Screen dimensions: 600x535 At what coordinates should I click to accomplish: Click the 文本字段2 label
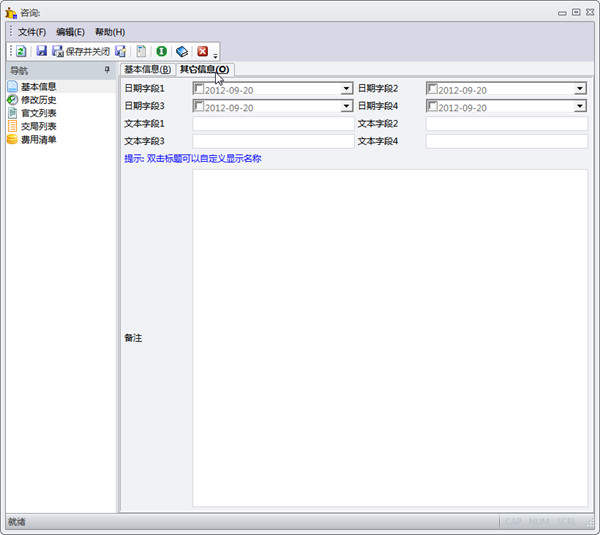tap(378, 124)
